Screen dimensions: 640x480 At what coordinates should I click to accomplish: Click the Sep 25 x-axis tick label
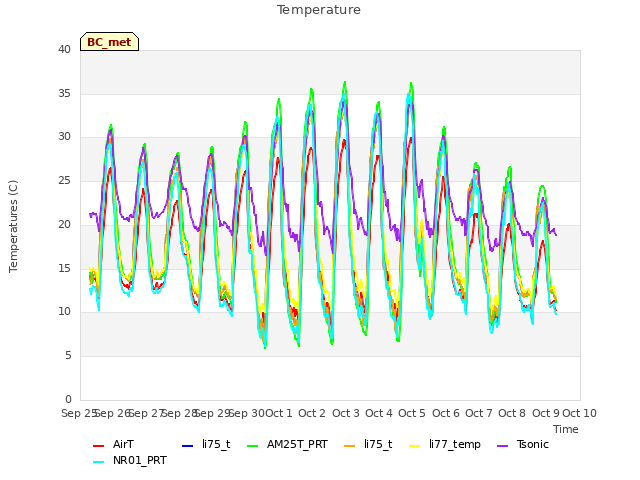tap(78, 413)
